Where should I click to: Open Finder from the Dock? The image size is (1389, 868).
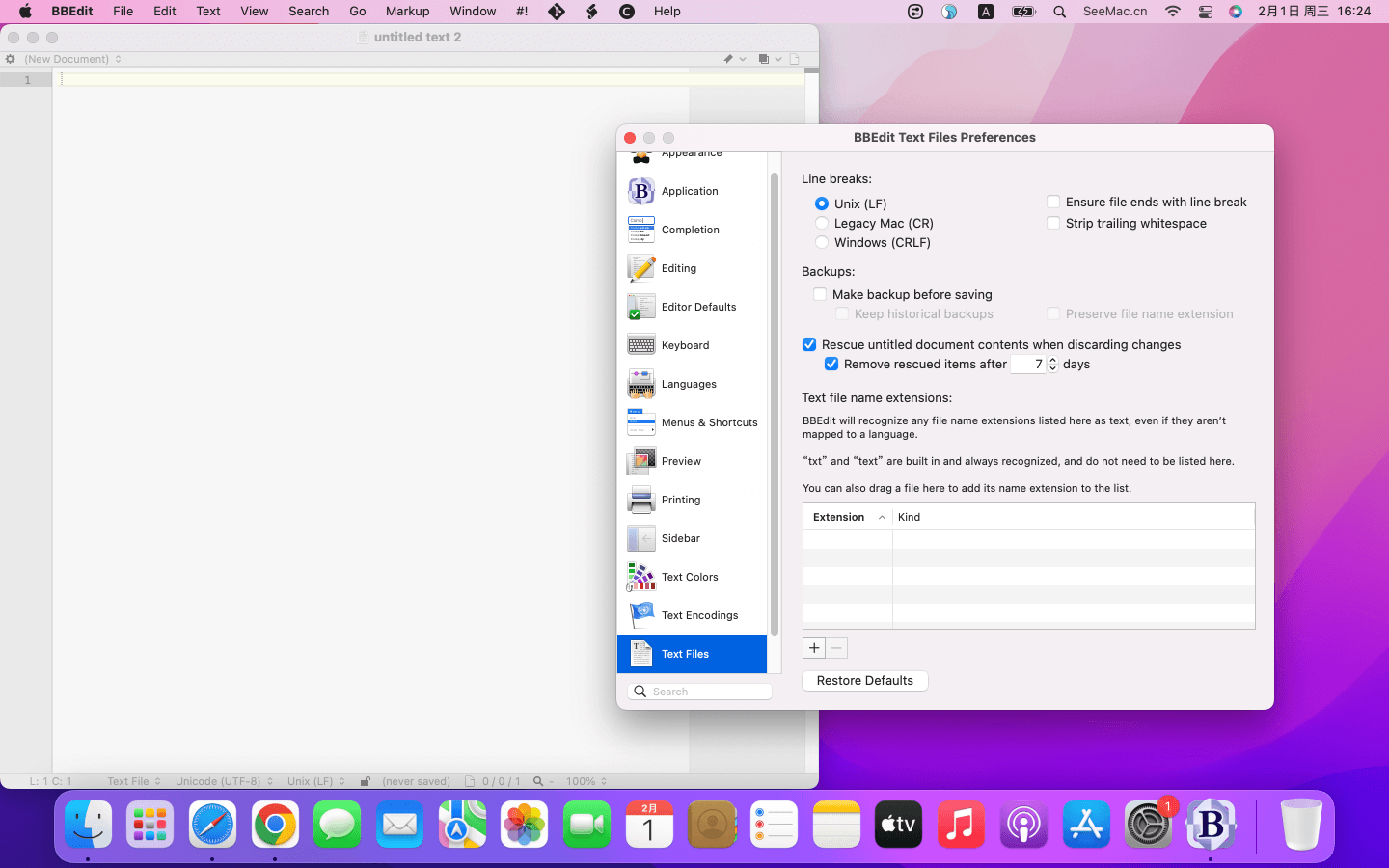[89, 825]
